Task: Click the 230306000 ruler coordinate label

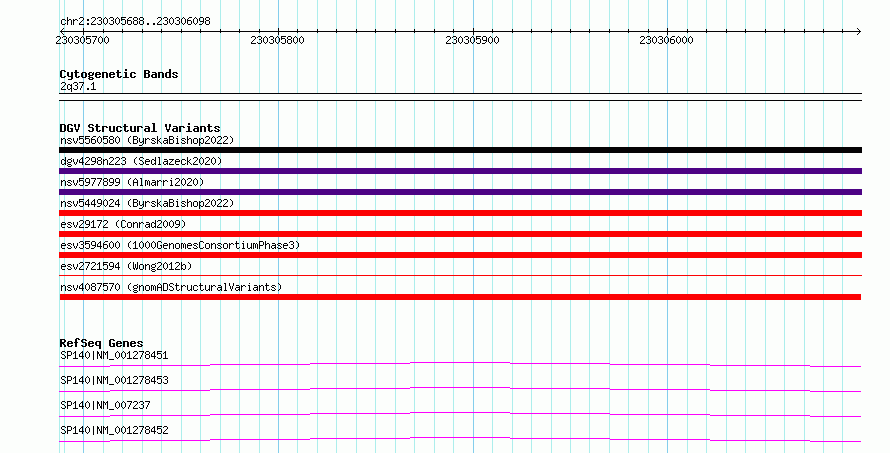Action: 666,40
